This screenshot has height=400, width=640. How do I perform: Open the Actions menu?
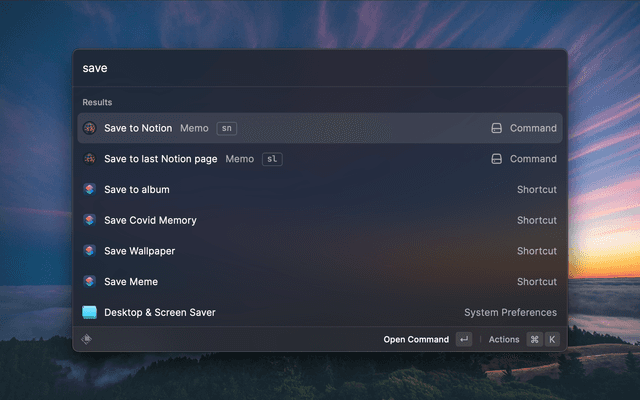point(504,340)
